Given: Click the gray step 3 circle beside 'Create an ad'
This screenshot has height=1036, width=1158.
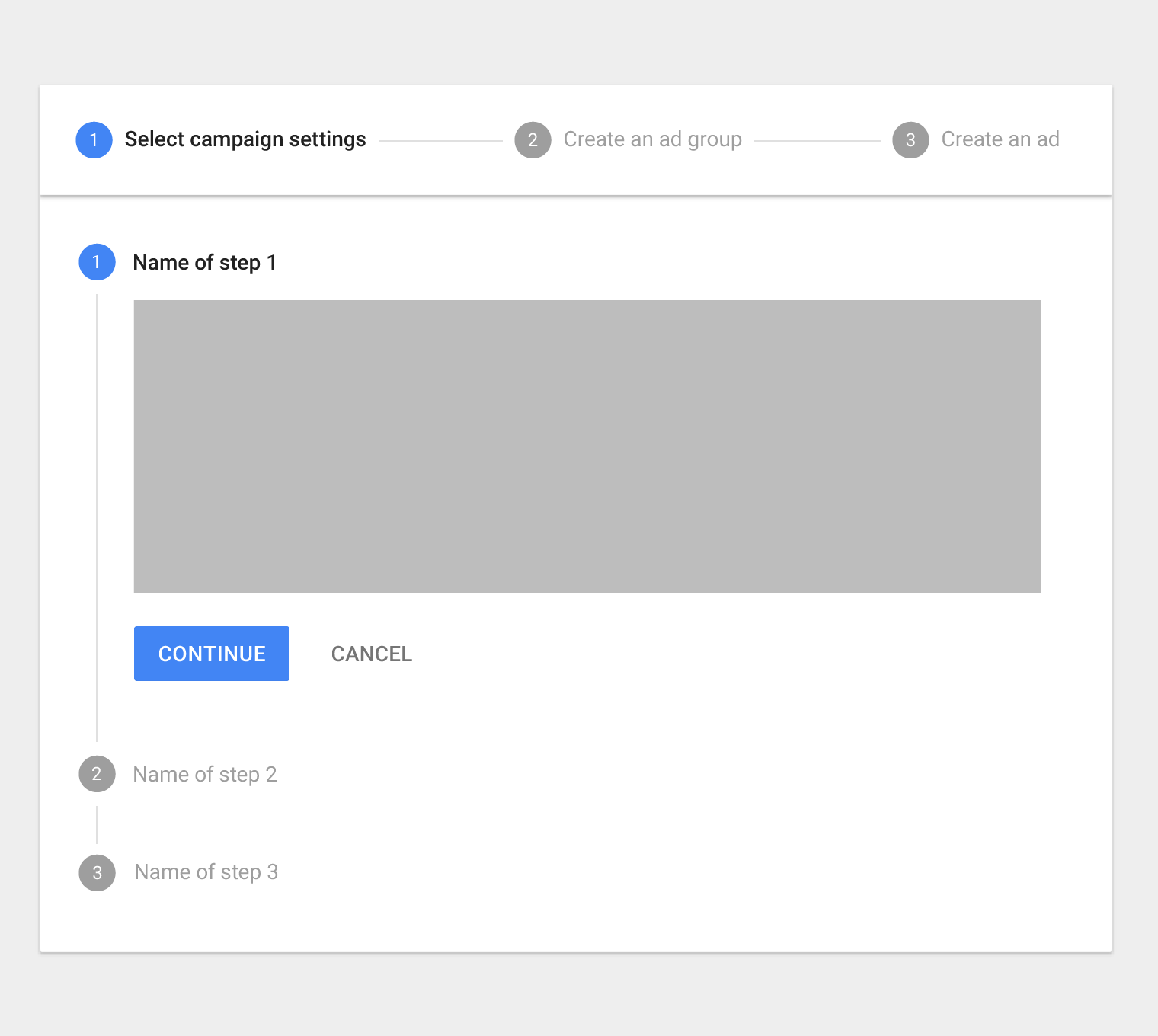Looking at the screenshot, I should tap(911, 140).
